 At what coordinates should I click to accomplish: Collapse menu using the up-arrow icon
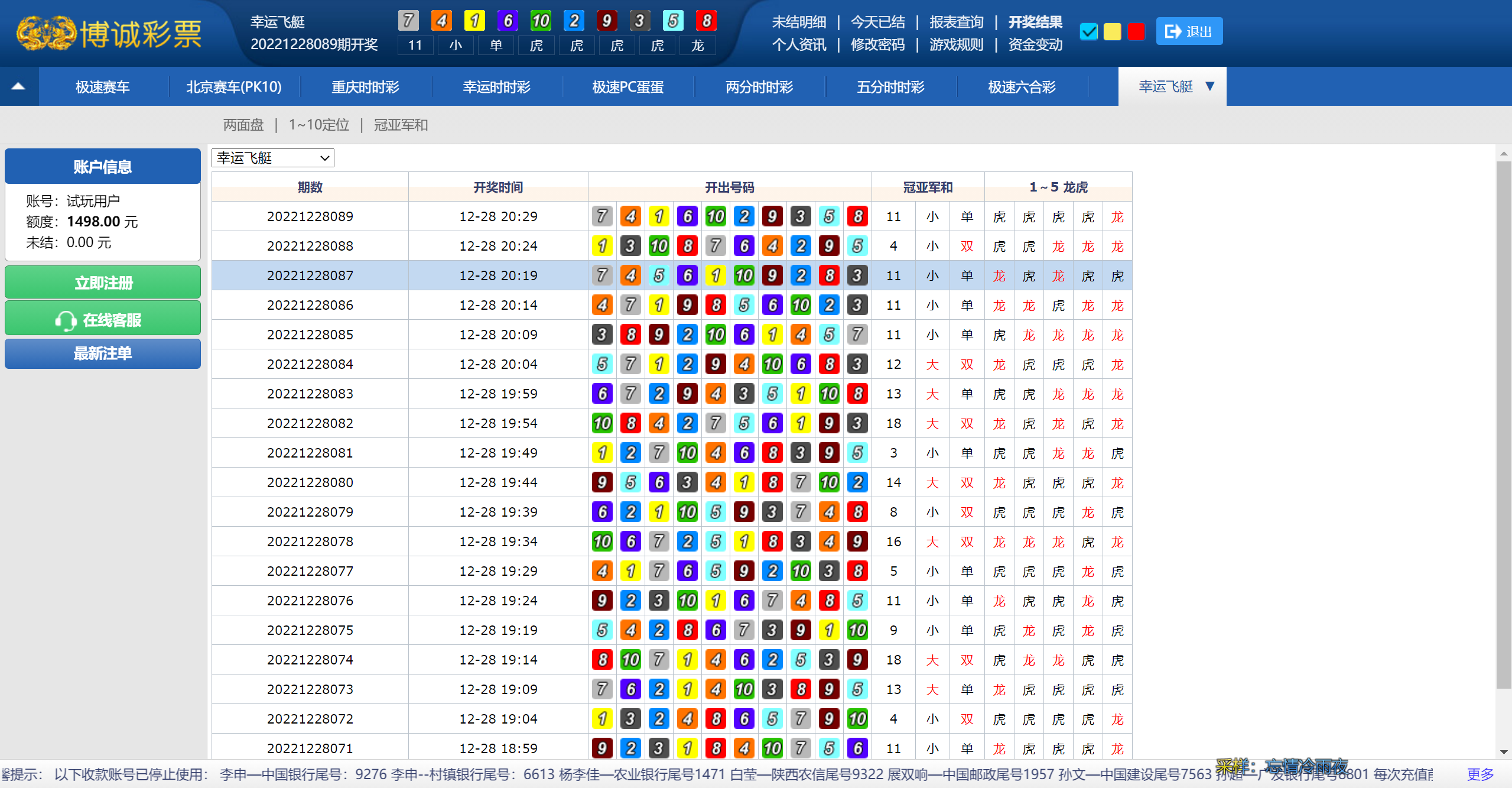point(18,86)
